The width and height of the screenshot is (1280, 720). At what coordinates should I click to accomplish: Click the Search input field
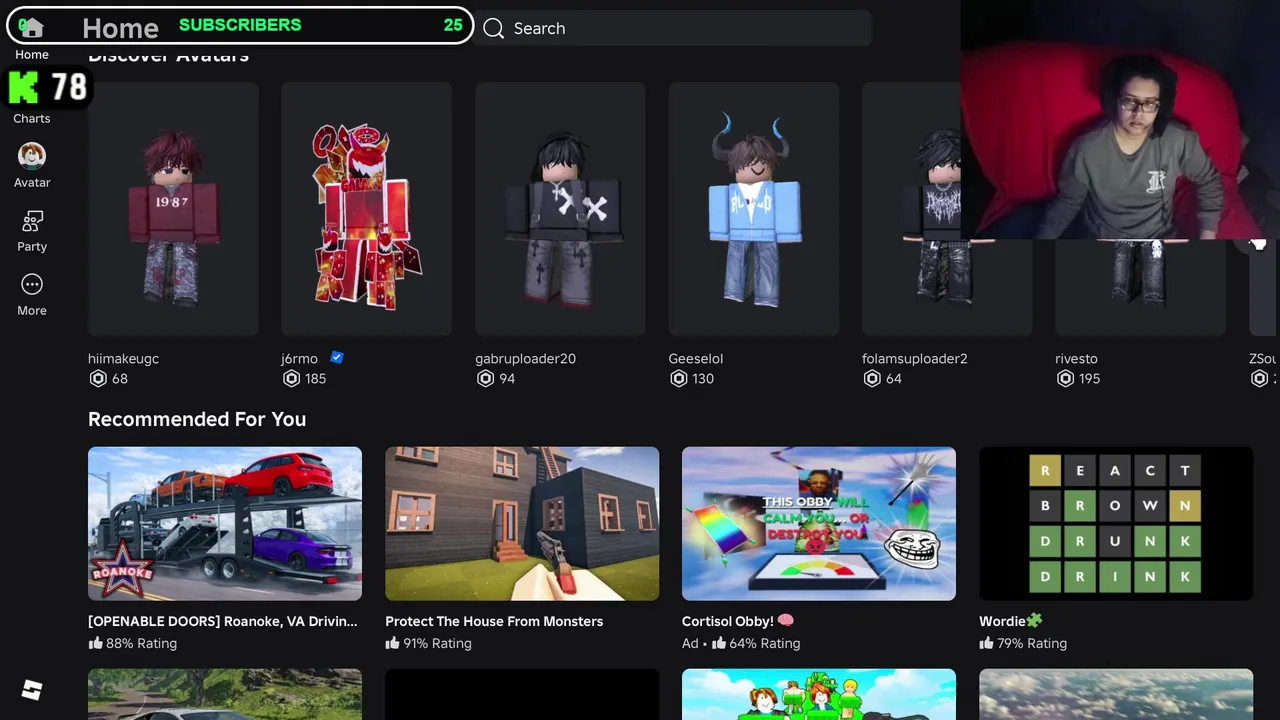point(672,28)
